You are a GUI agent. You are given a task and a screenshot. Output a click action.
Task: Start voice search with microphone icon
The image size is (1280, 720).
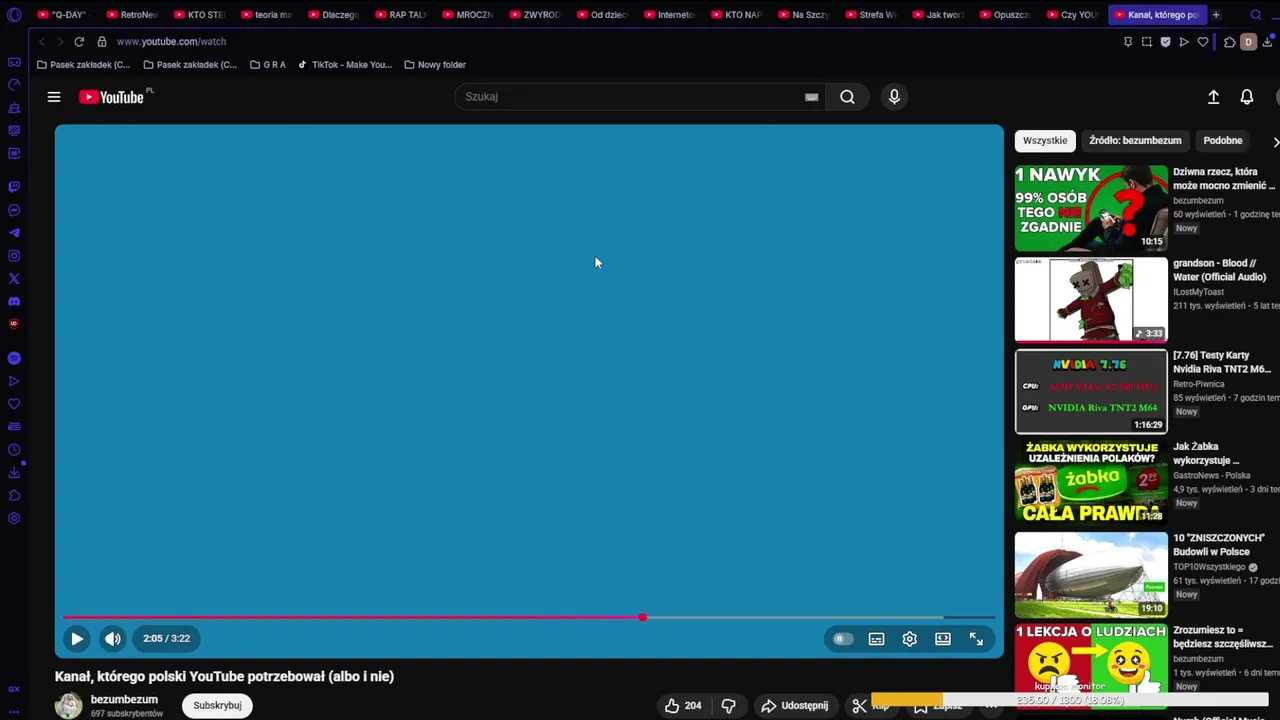(894, 97)
